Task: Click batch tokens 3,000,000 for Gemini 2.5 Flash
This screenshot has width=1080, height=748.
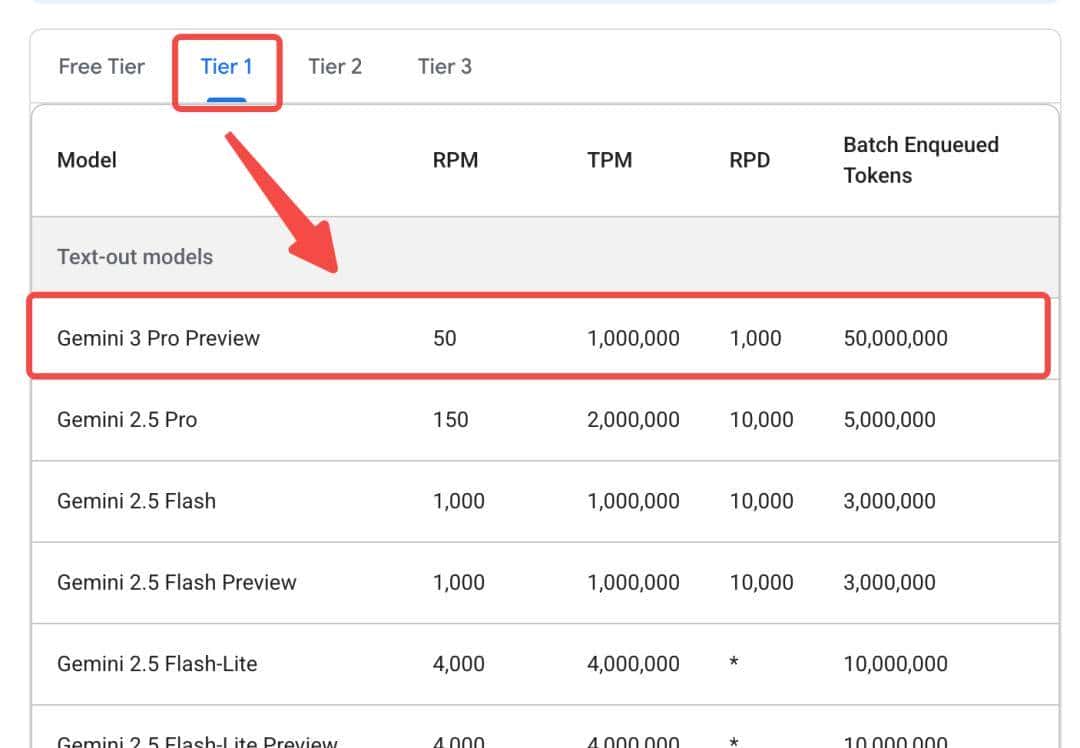Action: point(889,501)
